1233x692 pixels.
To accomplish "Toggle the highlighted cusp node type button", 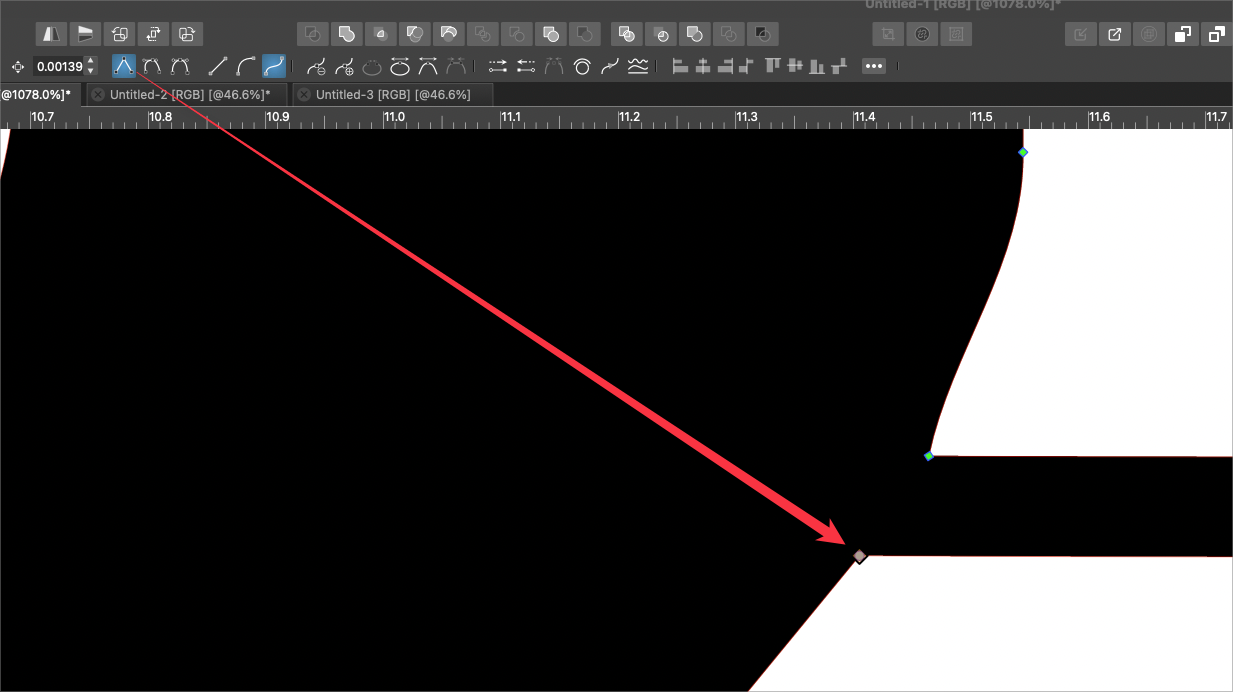I will coord(124,67).
